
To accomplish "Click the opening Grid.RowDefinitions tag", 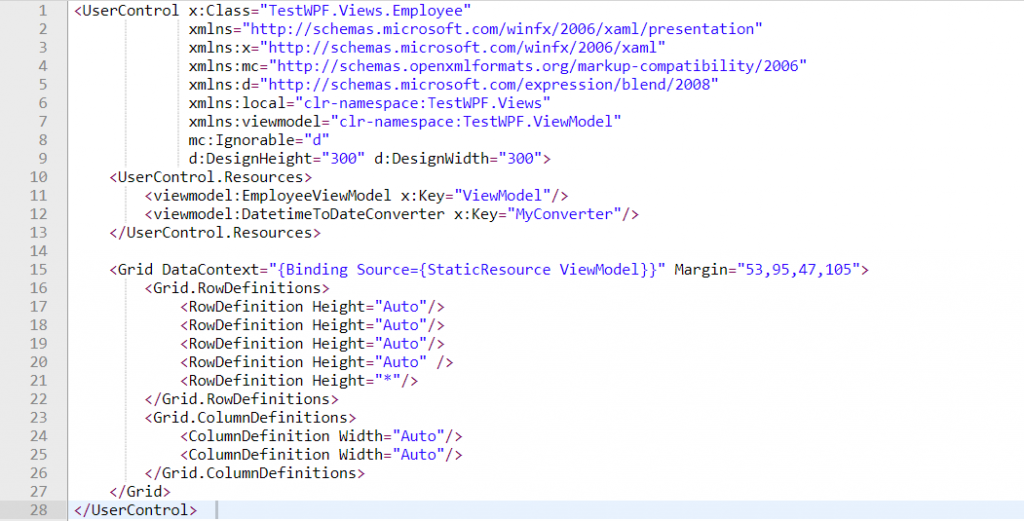I will [x=237, y=288].
